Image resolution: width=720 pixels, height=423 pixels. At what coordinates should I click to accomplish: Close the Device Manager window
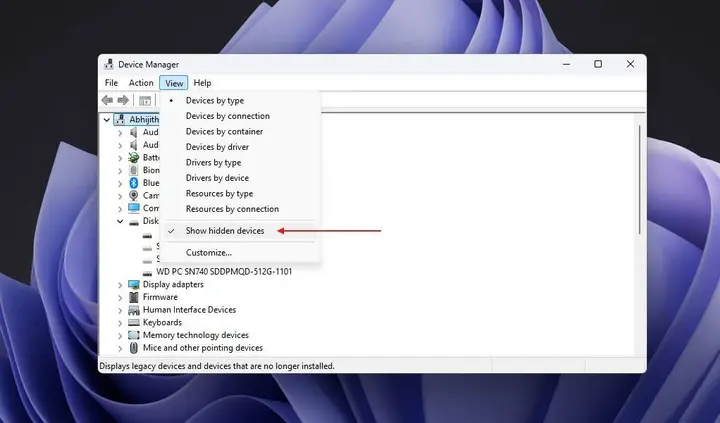point(630,64)
